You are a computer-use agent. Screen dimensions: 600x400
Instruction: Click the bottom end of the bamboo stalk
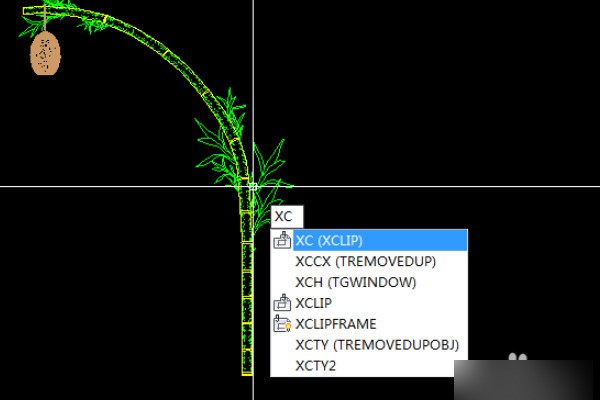coord(247,371)
